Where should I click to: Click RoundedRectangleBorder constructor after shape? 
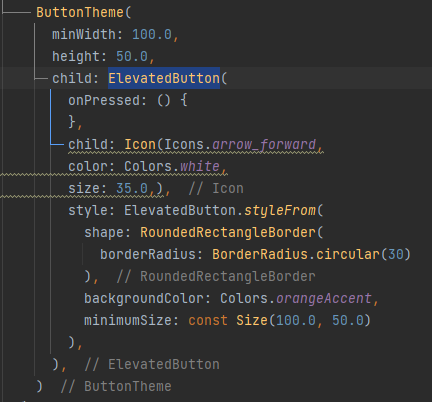pyautogui.click(x=228, y=232)
